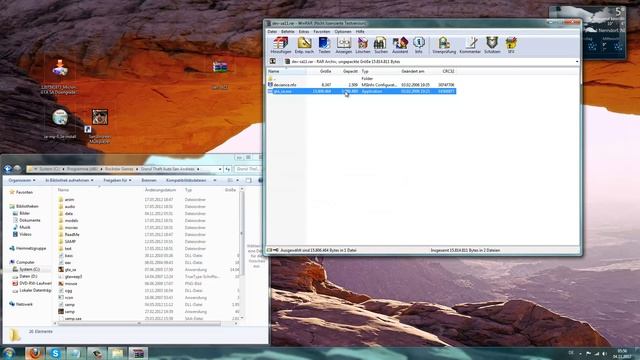The image size is (640, 360).
Task: Open In Bibliothek aufnehmen dropdown
Action: coord(69,180)
